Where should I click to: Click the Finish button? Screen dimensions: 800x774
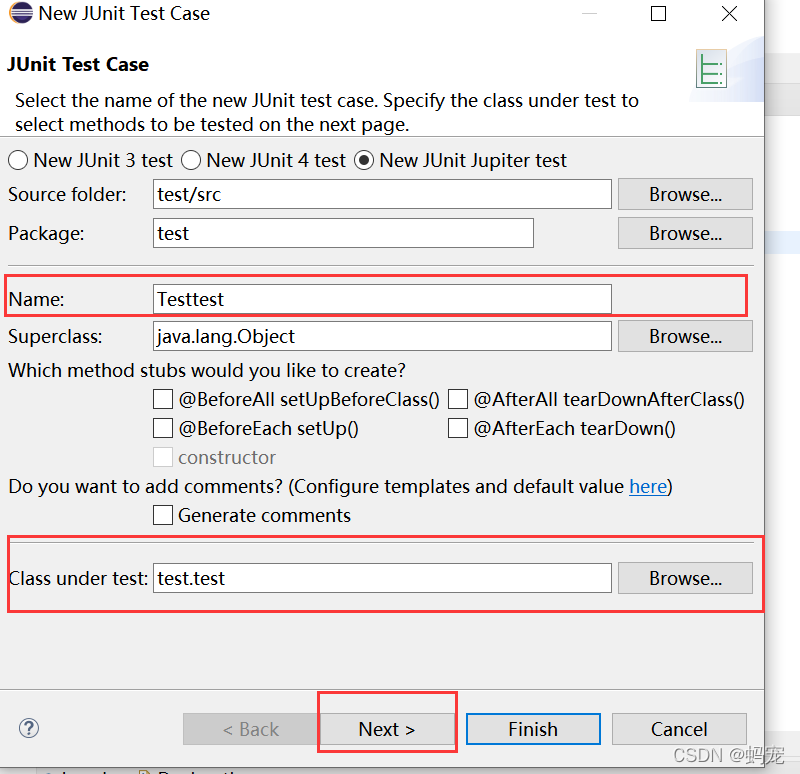(x=533, y=729)
